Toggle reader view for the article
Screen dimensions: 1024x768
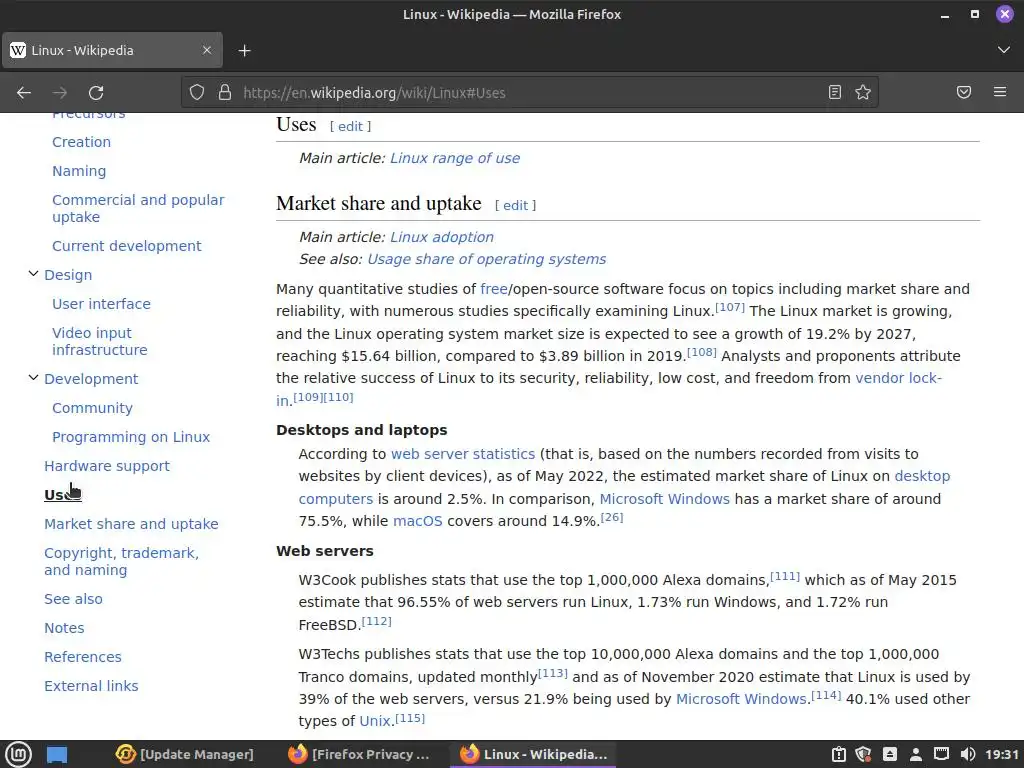point(835,92)
